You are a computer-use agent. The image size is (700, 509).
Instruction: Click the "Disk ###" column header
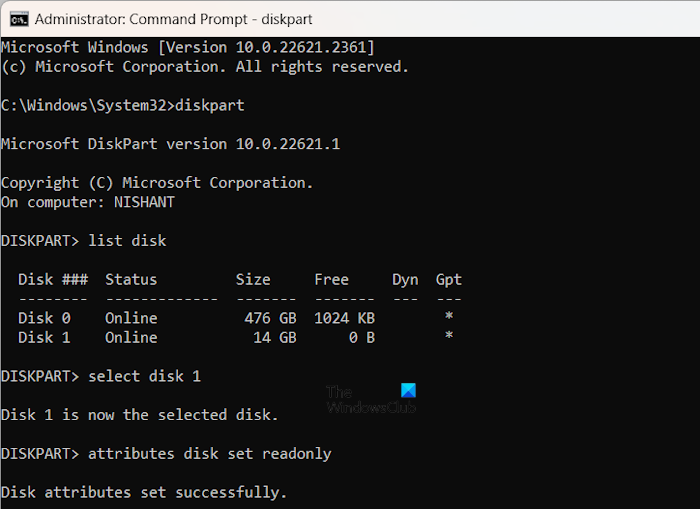[x=52, y=280]
